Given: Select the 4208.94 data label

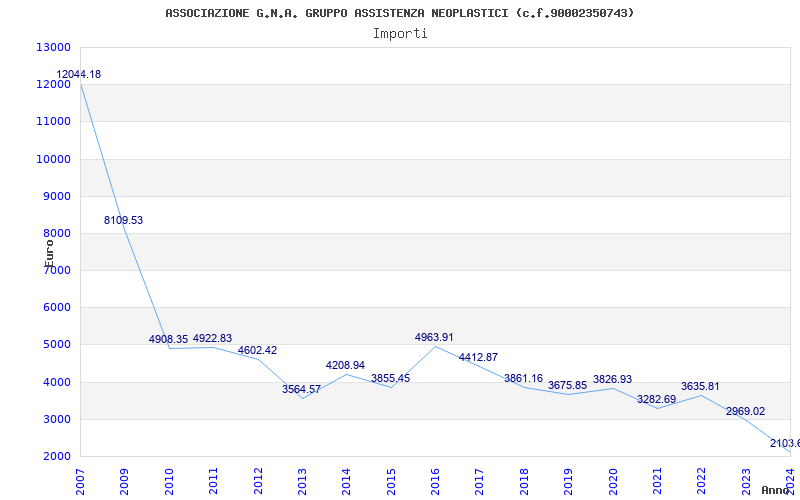Looking at the screenshot, I should [345, 365].
